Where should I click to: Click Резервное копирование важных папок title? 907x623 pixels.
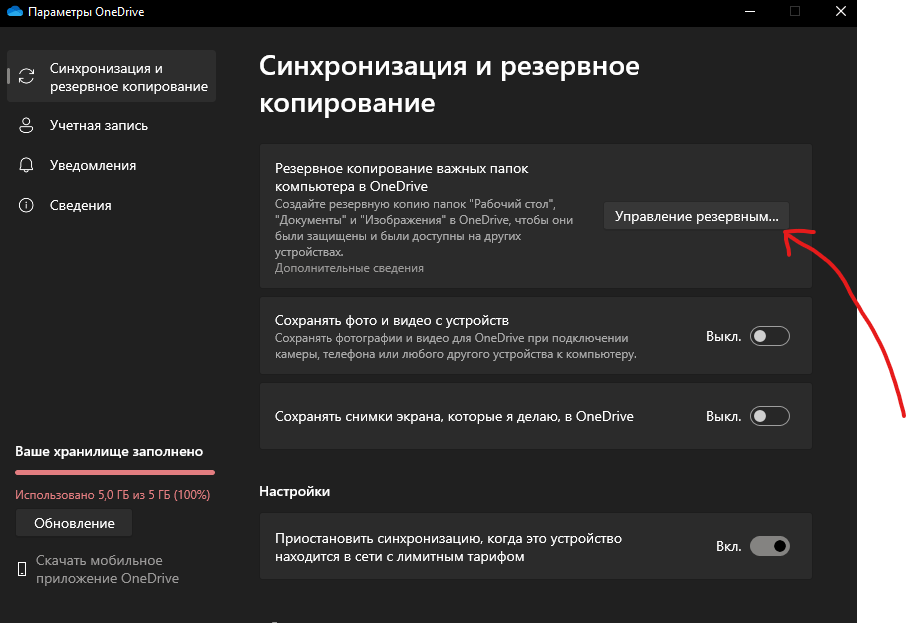[401, 177]
